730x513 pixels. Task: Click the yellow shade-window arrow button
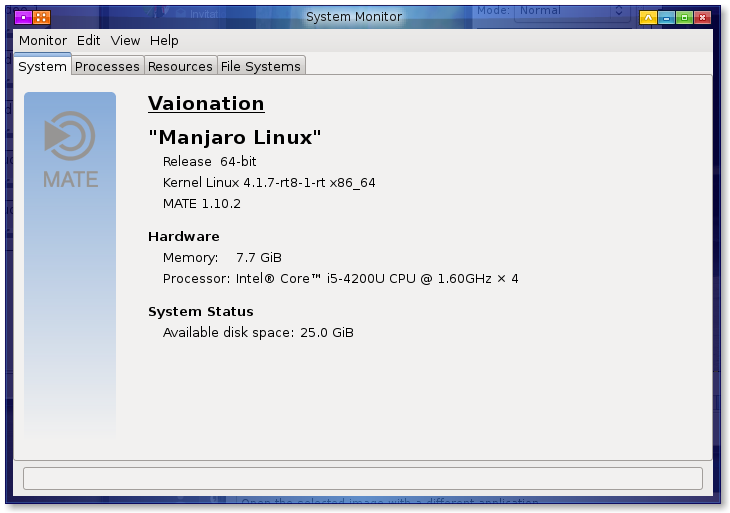tap(648, 18)
